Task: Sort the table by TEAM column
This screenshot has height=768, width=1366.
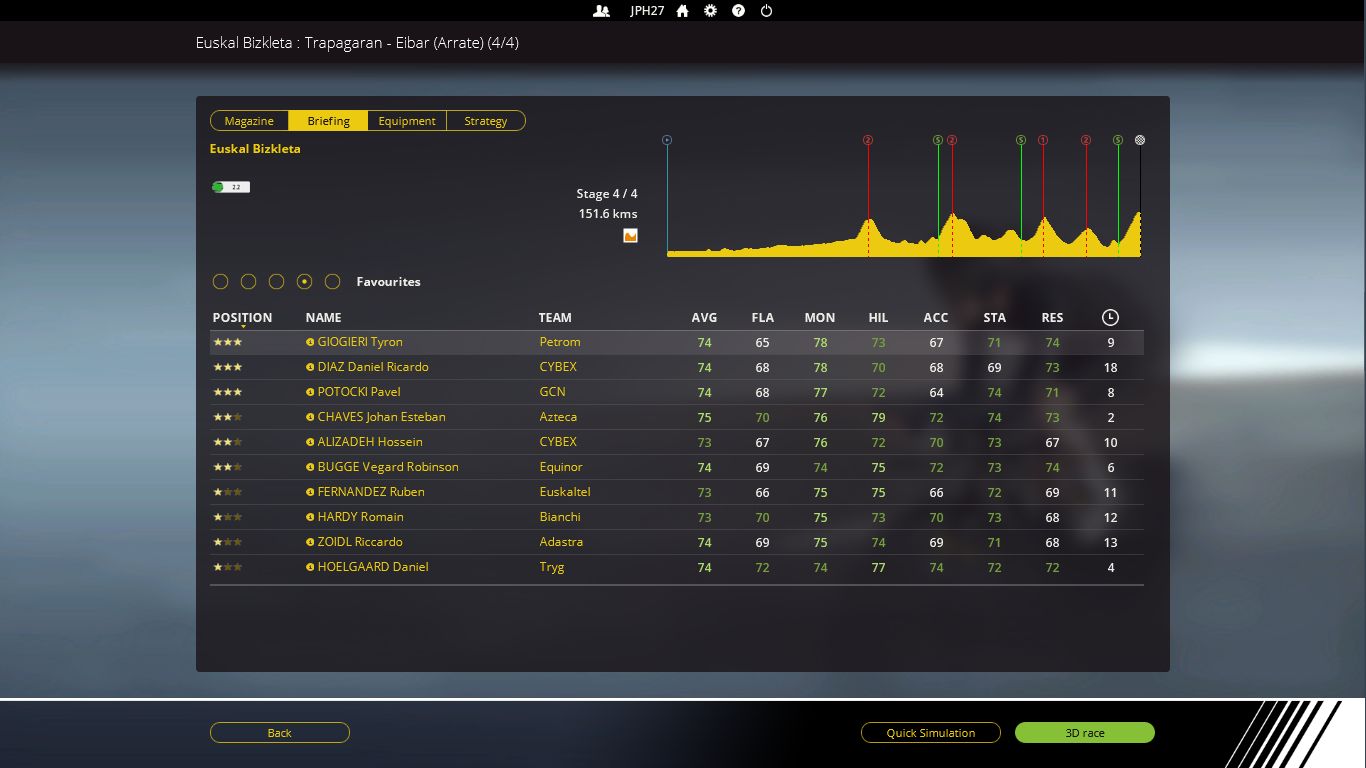Action: 555,318
